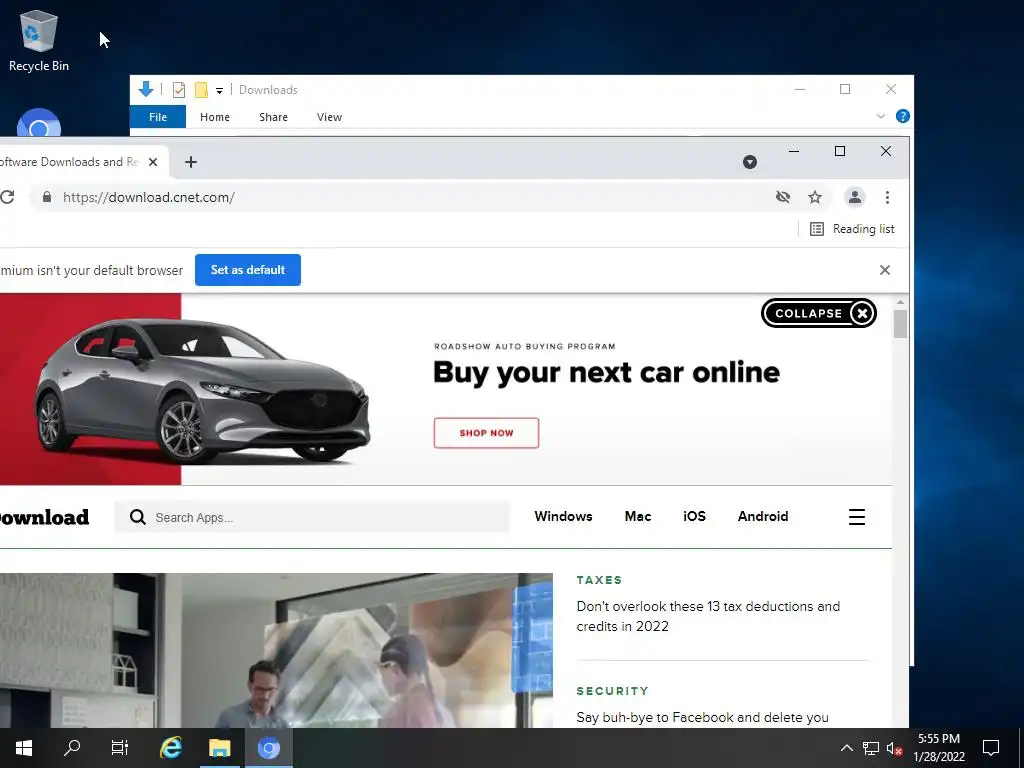Viewport: 1024px width, 768px height.
Task: Click the featured video thumbnail
Action: pos(276,650)
